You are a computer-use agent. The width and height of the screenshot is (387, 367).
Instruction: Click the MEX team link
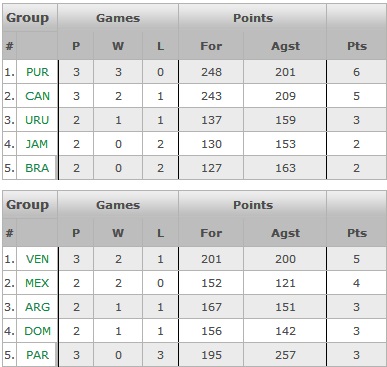tap(37, 283)
